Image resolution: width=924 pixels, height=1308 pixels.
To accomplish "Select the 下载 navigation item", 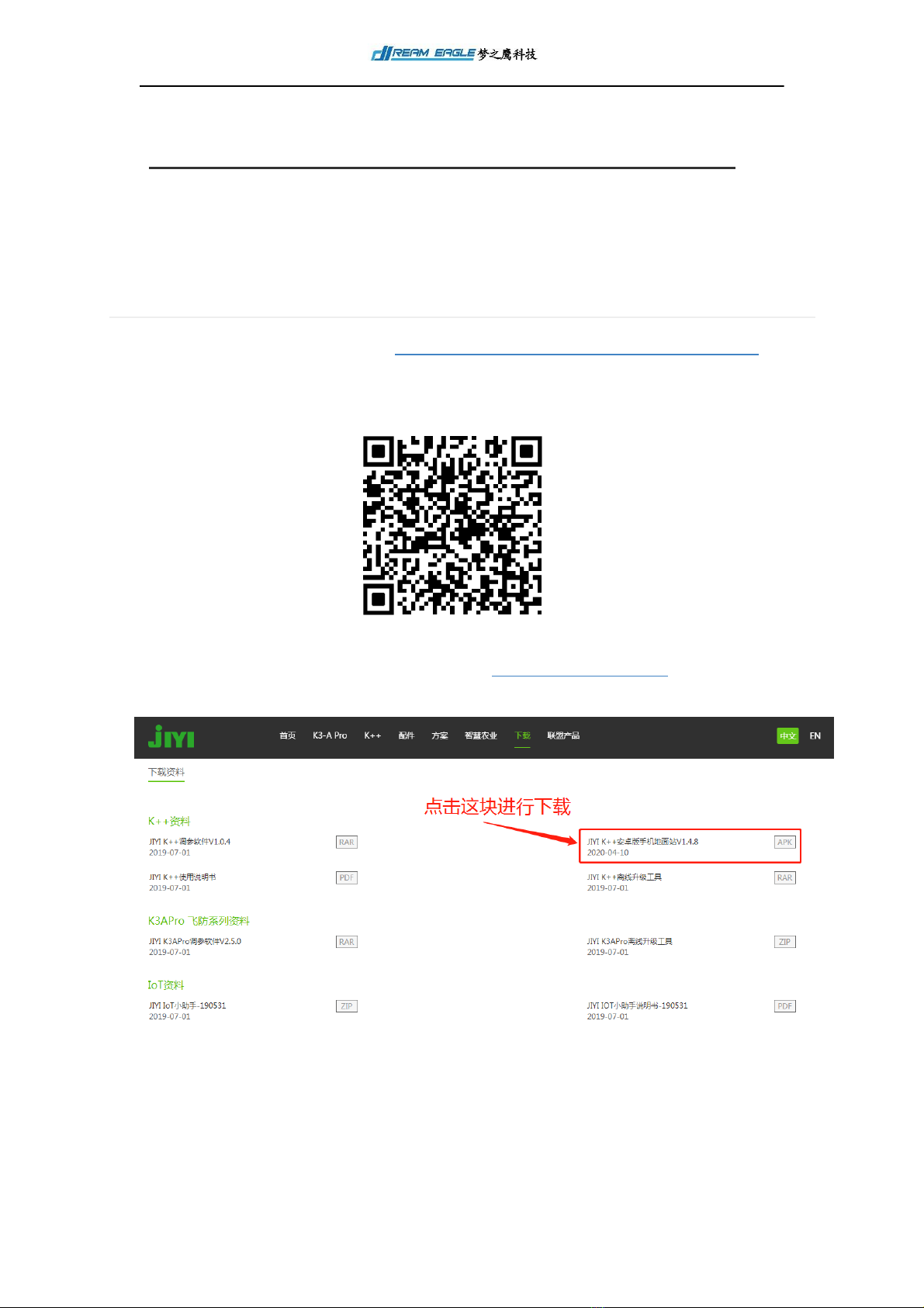I will [x=523, y=735].
